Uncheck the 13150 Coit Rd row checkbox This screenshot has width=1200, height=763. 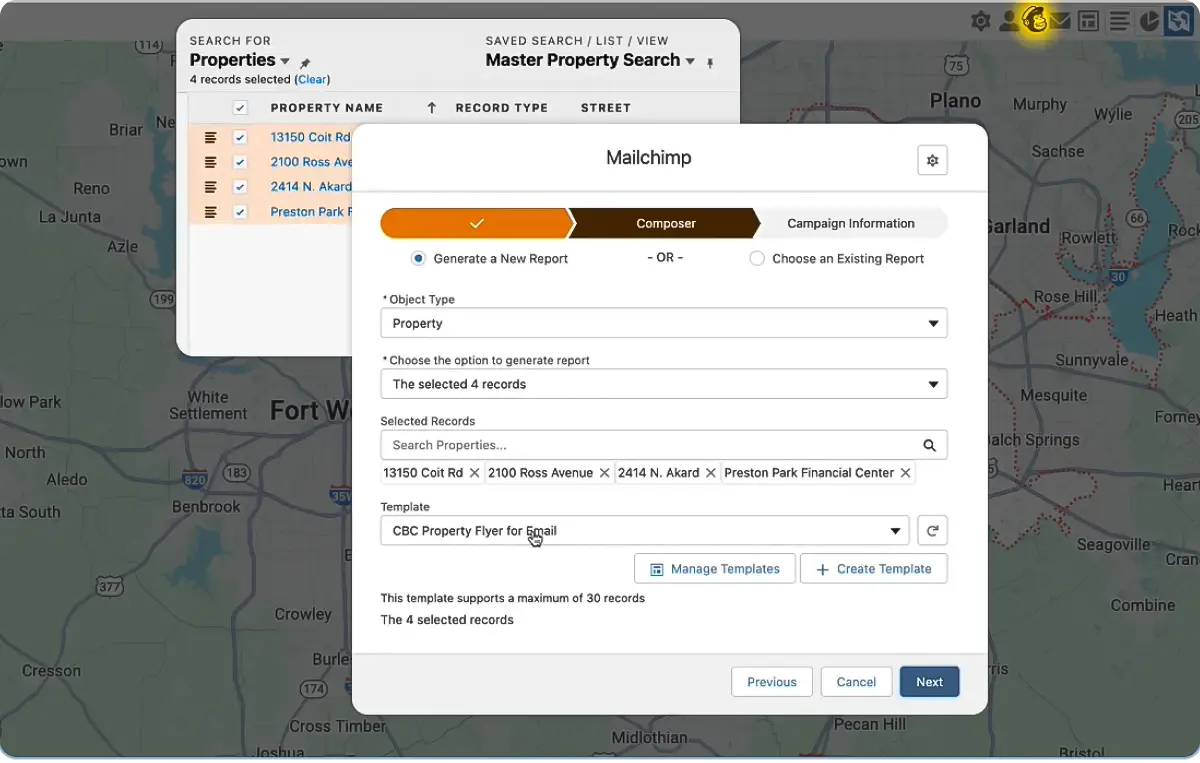point(240,137)
